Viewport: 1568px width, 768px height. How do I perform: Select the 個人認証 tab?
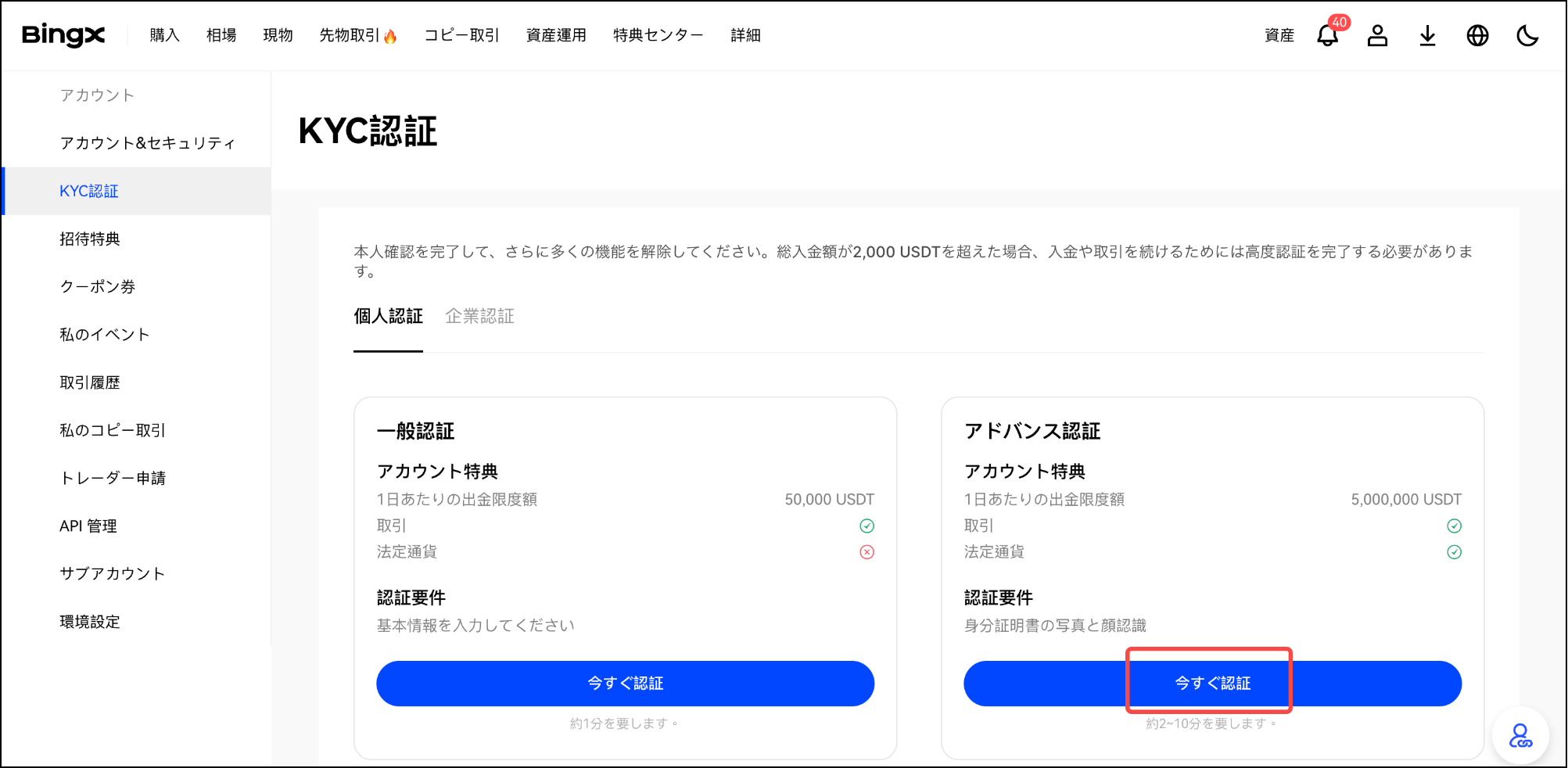(x=388, y=316)
